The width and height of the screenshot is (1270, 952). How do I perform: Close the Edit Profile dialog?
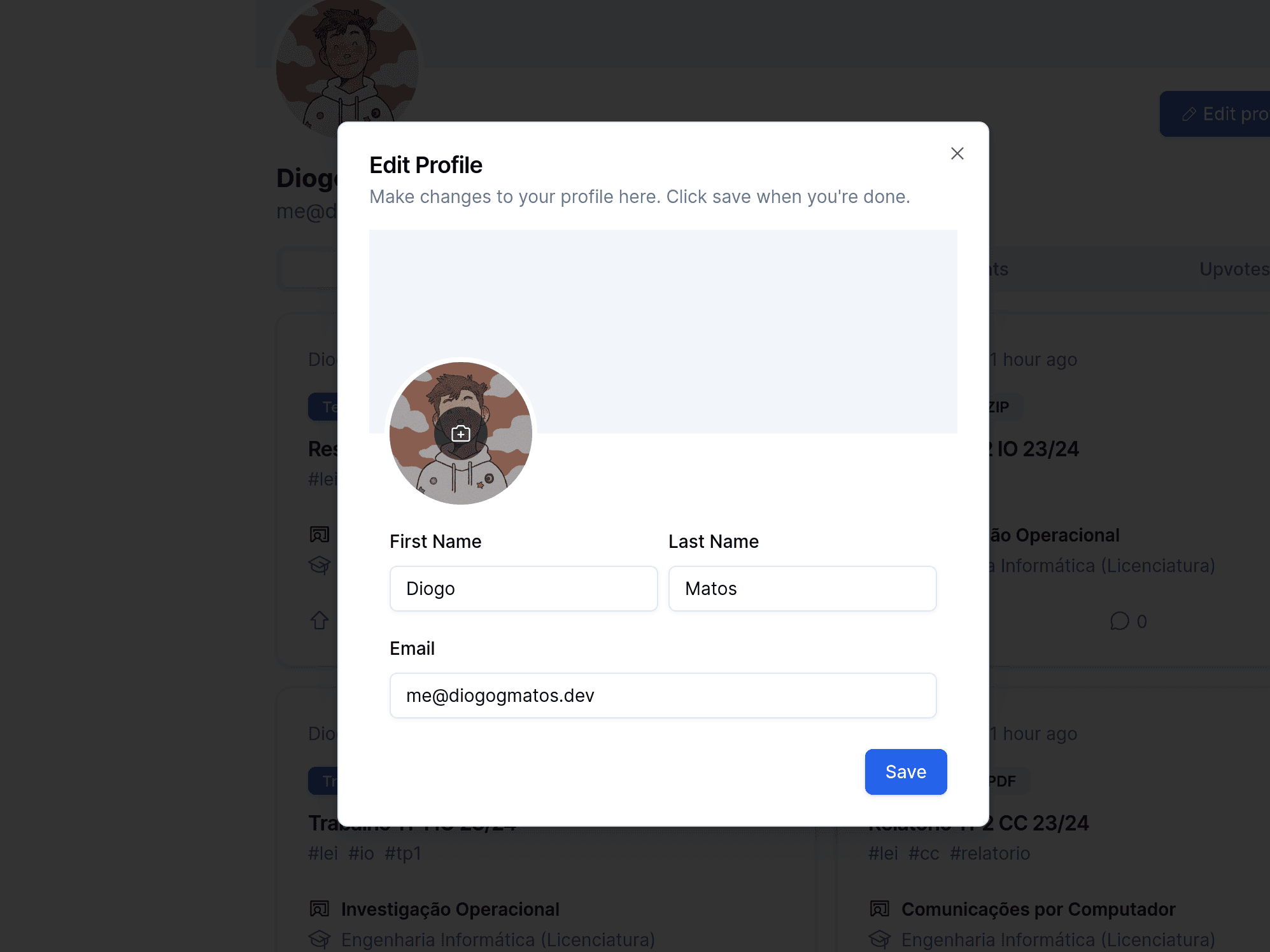pos(957,153)
